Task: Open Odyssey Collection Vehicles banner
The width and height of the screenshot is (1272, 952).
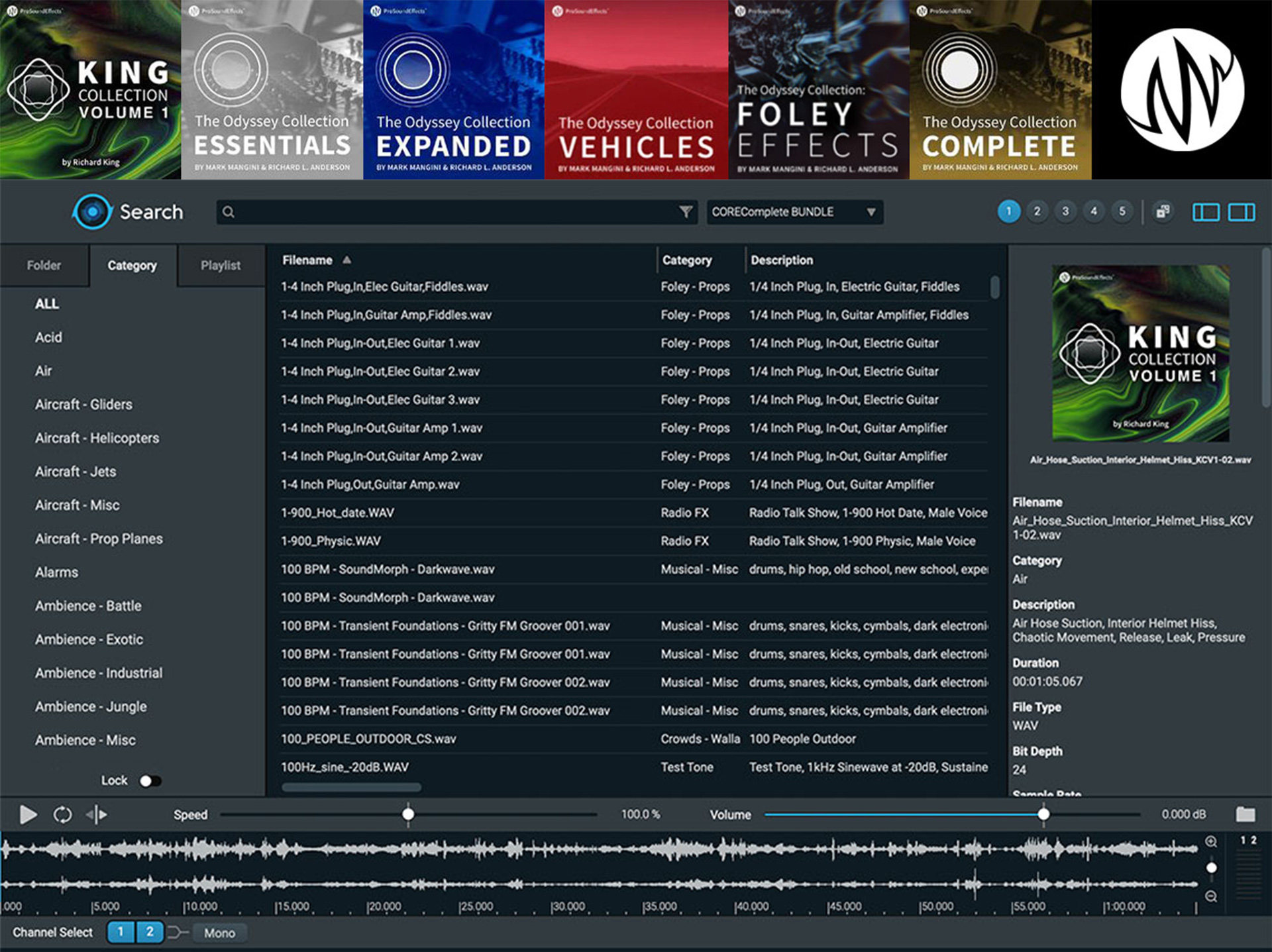Action: coord(636,89)
